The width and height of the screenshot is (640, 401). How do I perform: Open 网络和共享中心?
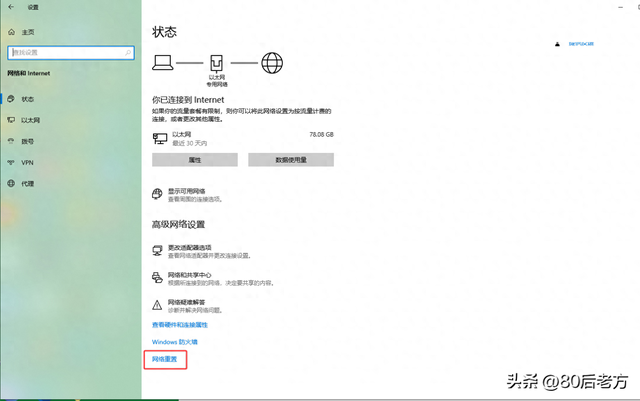coord(190,275)
